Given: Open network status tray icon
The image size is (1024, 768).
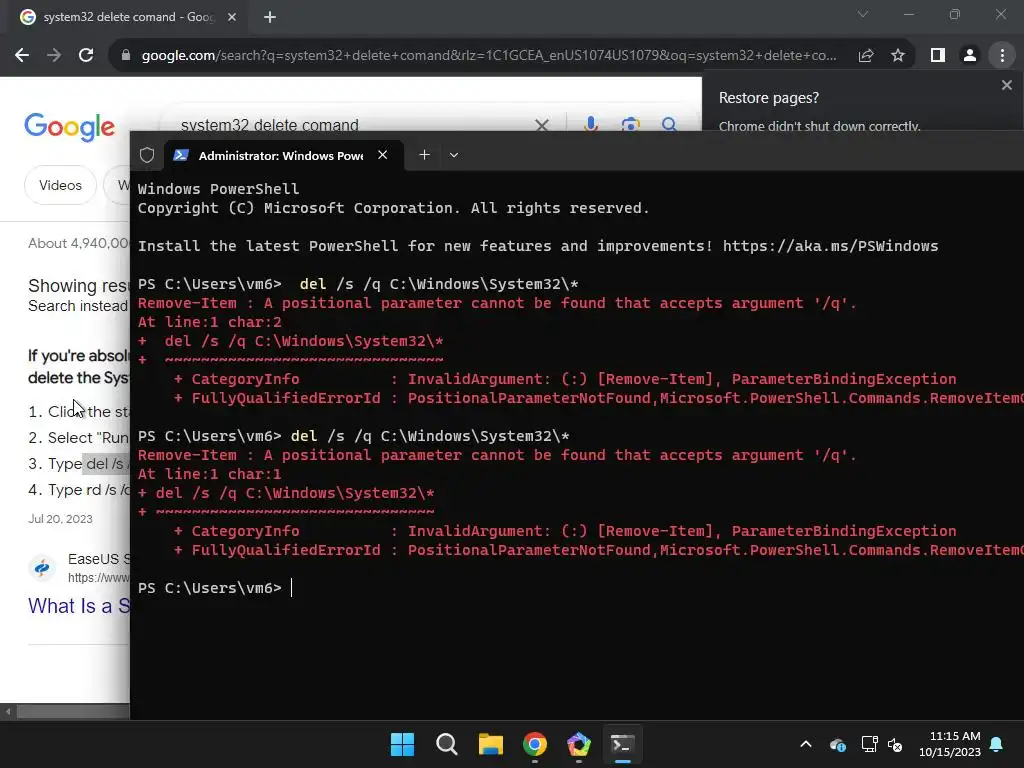Looking at the screenshot, I should [x=869, y=744].
